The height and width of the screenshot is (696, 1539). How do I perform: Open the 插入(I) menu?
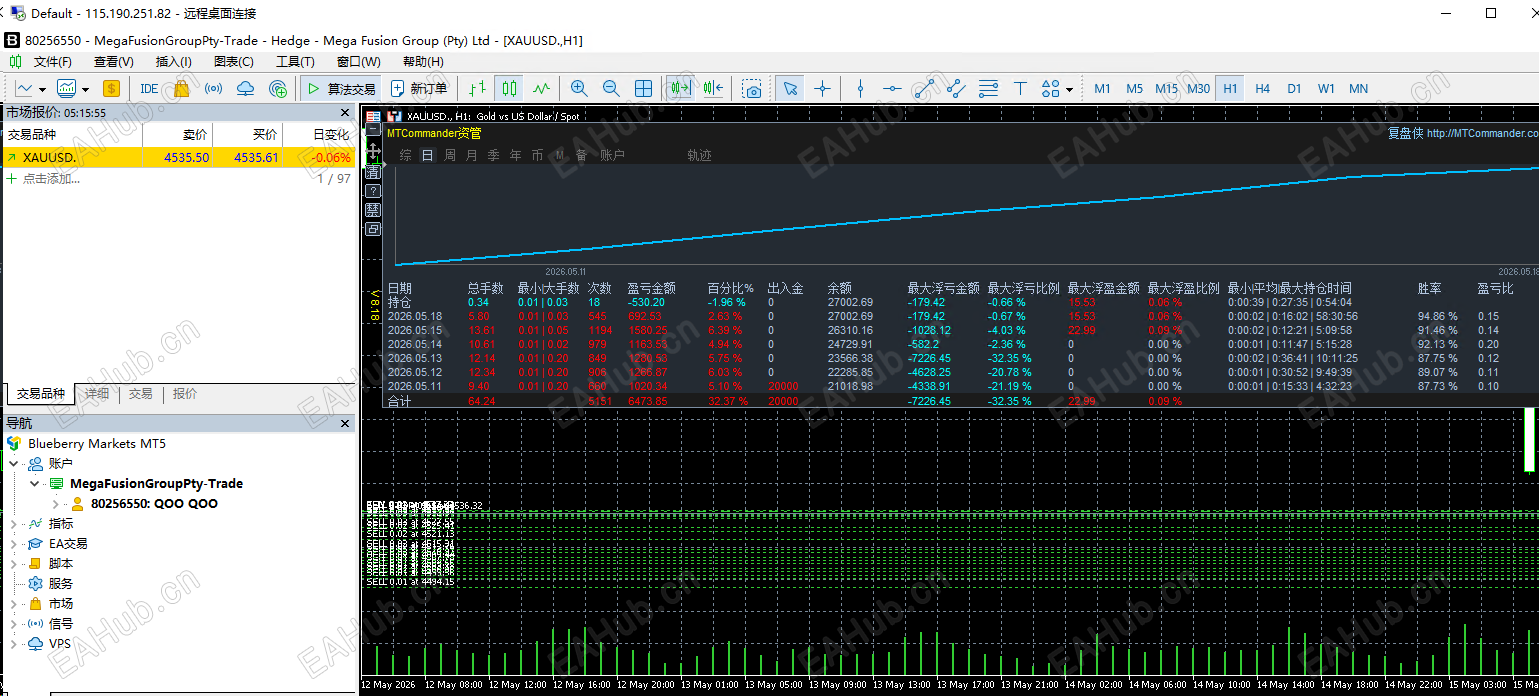point(173,62)
